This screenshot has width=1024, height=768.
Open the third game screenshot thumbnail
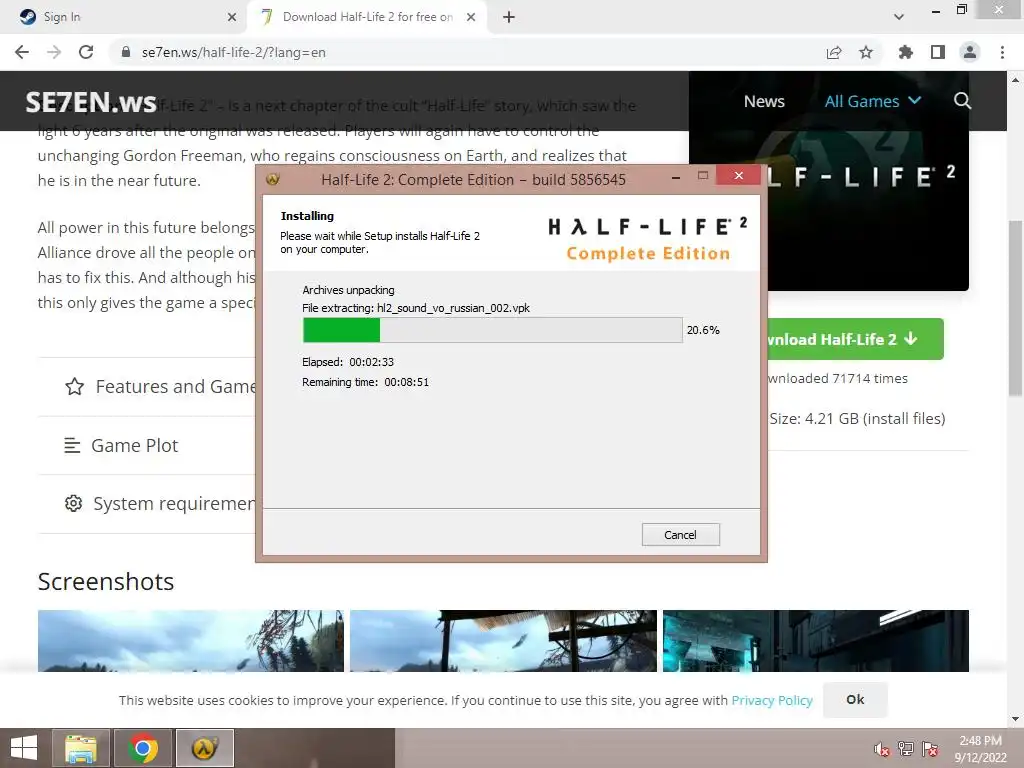tap(816, 641)
